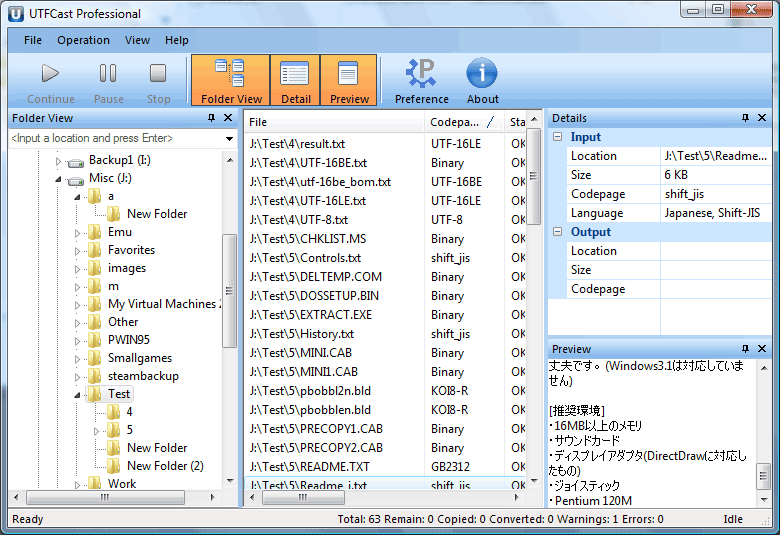The height and width of the screenshot is (535, 780).
Task: Pin the Folder View panel
Action: pos(211,118)
